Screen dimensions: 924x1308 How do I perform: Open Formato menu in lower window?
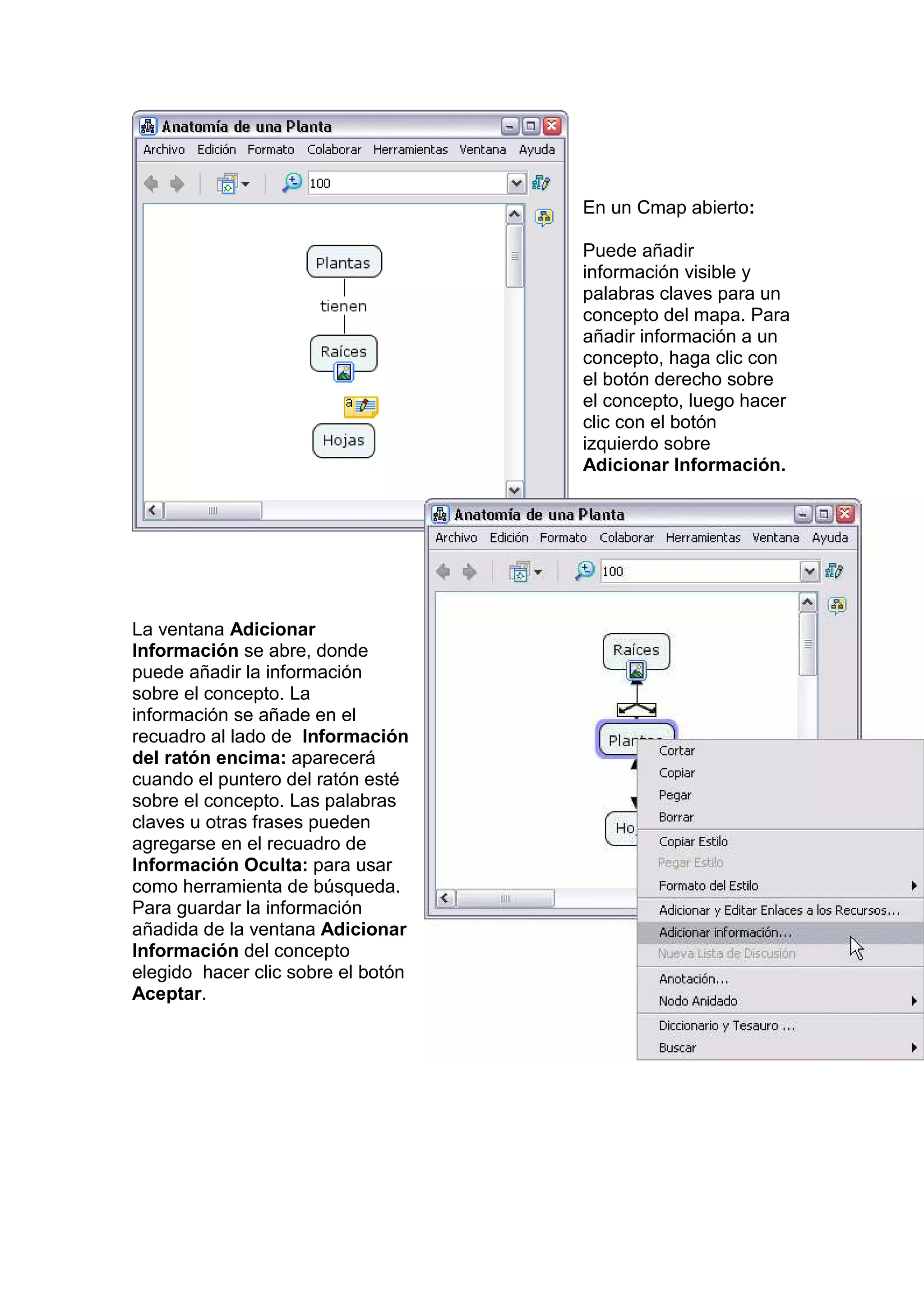pyautogui.click(x=563, y=538)
